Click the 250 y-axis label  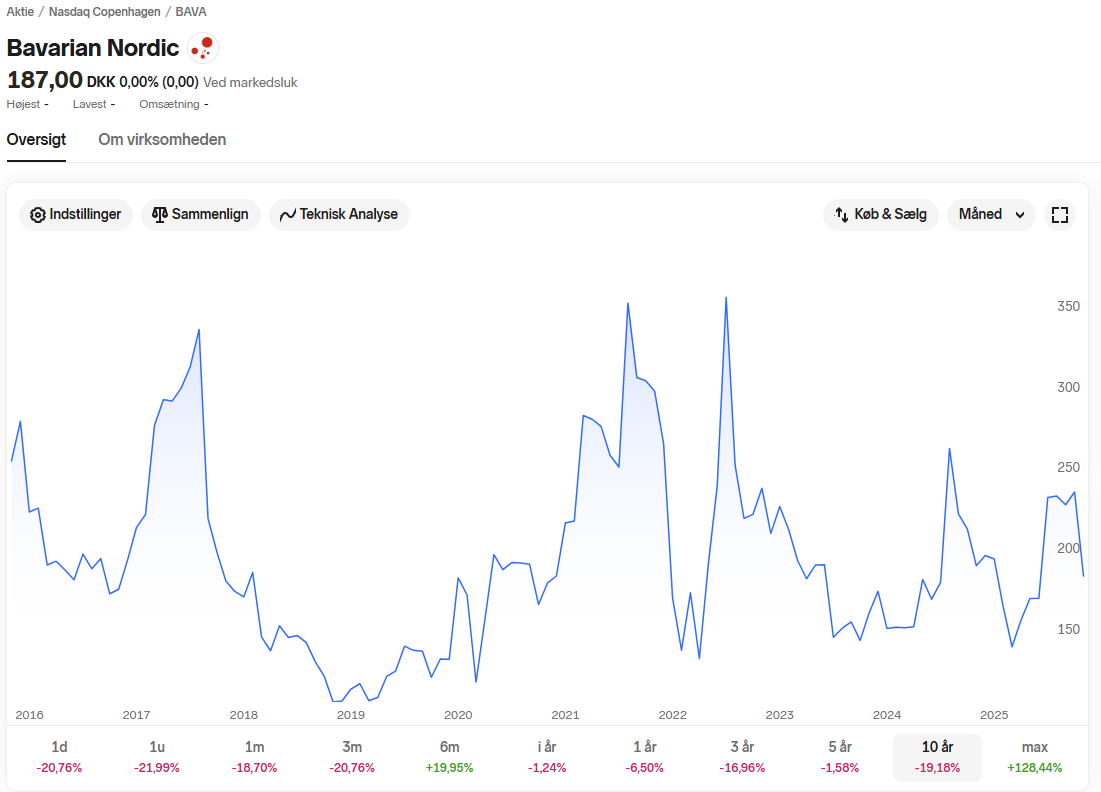coord(1068,467)
